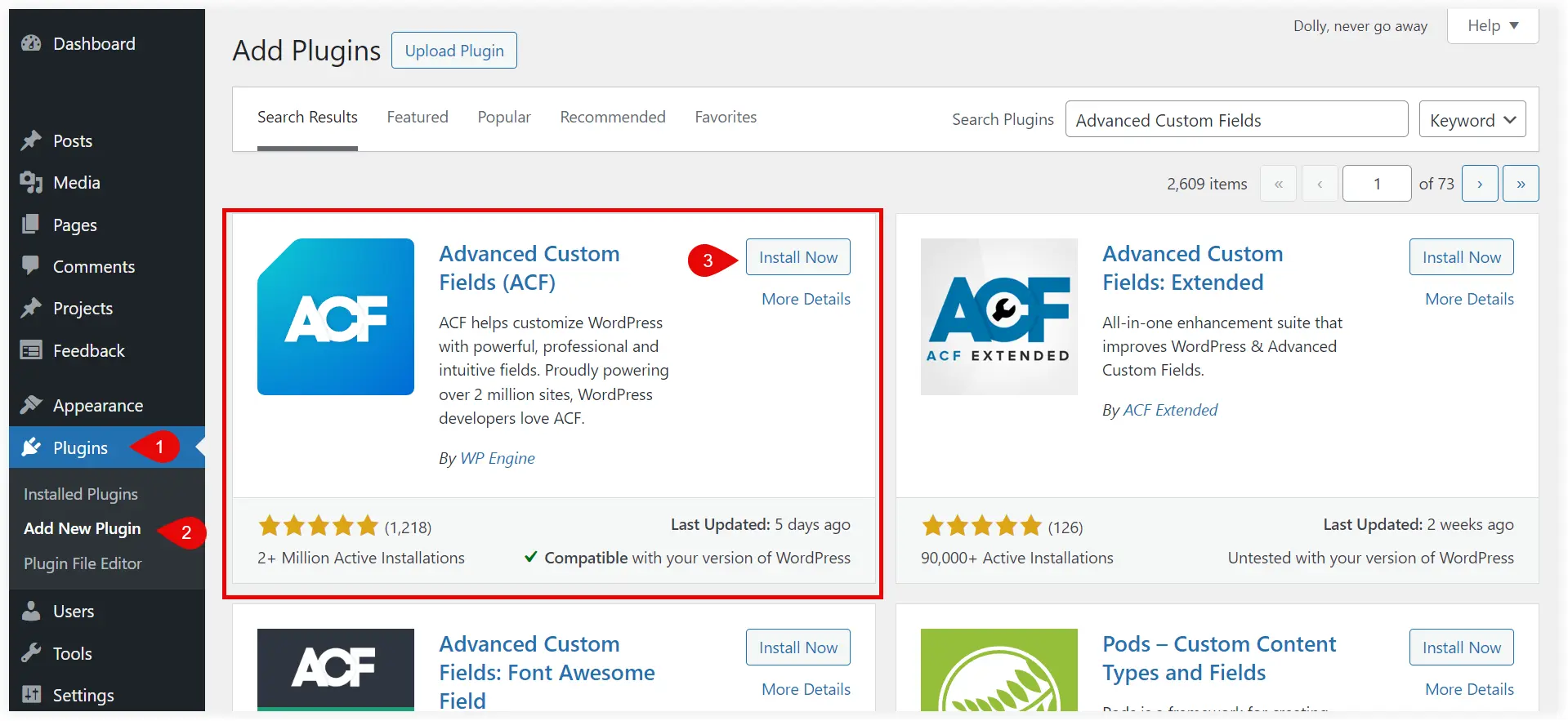View More Details for Font Awesome Field

(806, 689)
